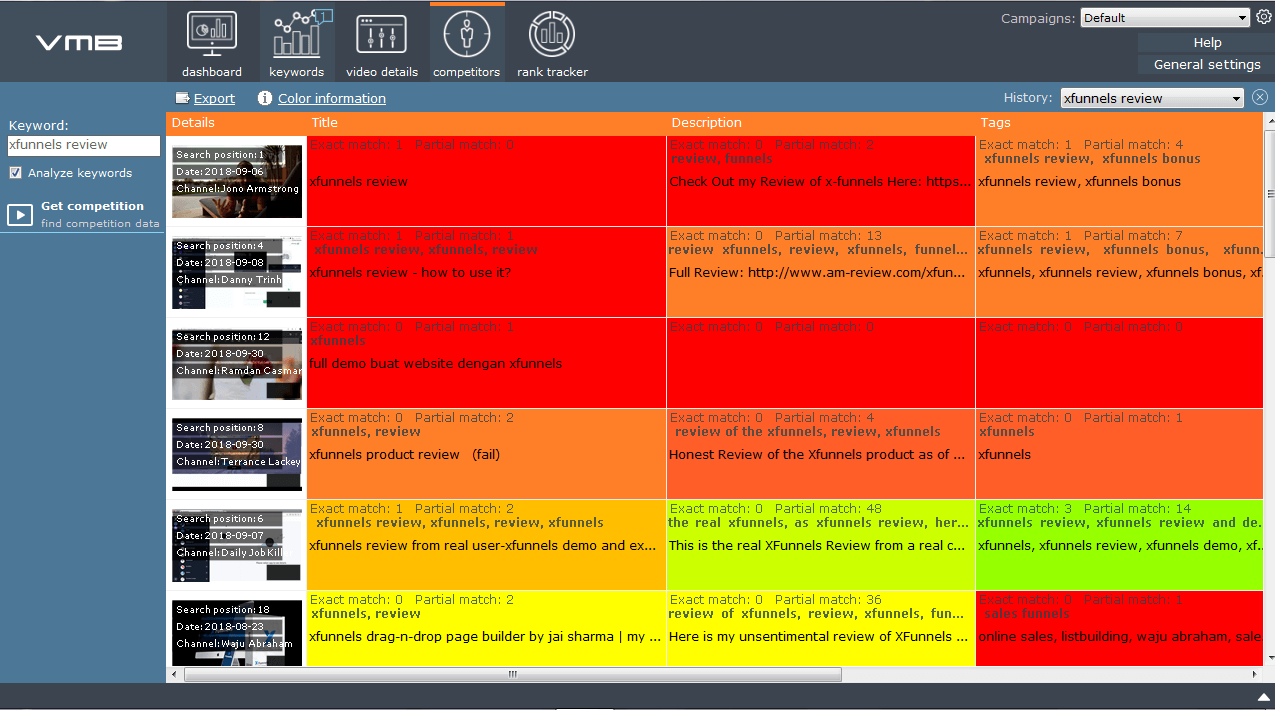1275x710 pixels.
Task: Open the keywords section icon
Action: [x=296, y=35]
